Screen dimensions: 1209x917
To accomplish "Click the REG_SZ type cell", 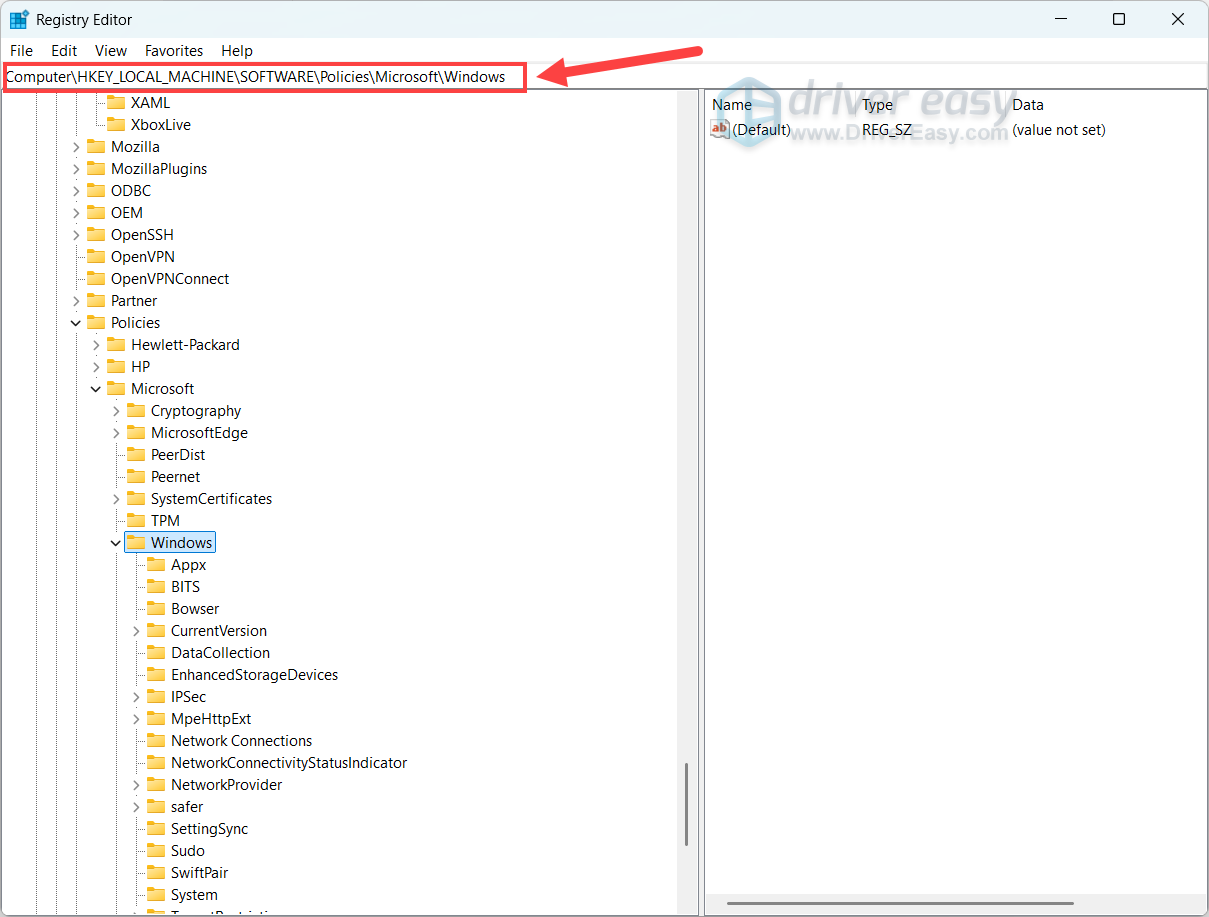I will pyautogui.click(x=886, y=129).
